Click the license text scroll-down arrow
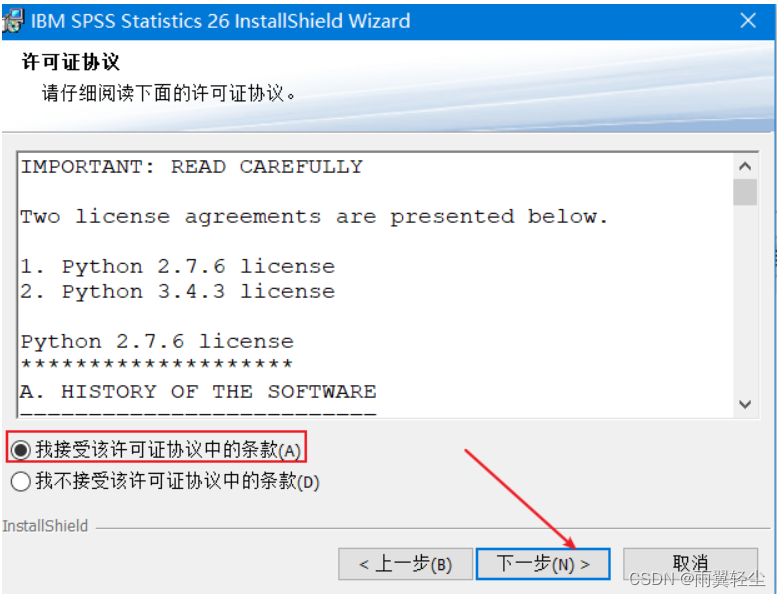 (x=745, y=404)
